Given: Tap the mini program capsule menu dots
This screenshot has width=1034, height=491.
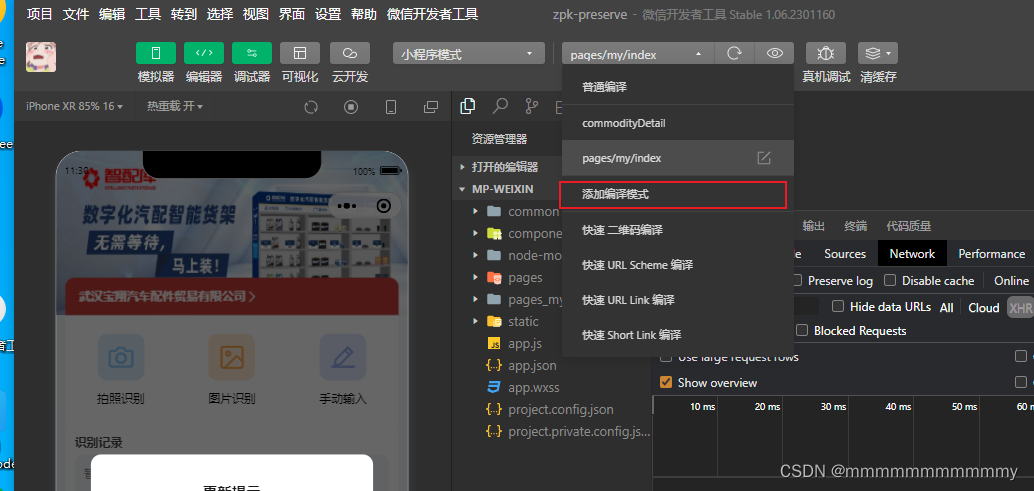Looking at the screenshot, I should tap(346, 206).
